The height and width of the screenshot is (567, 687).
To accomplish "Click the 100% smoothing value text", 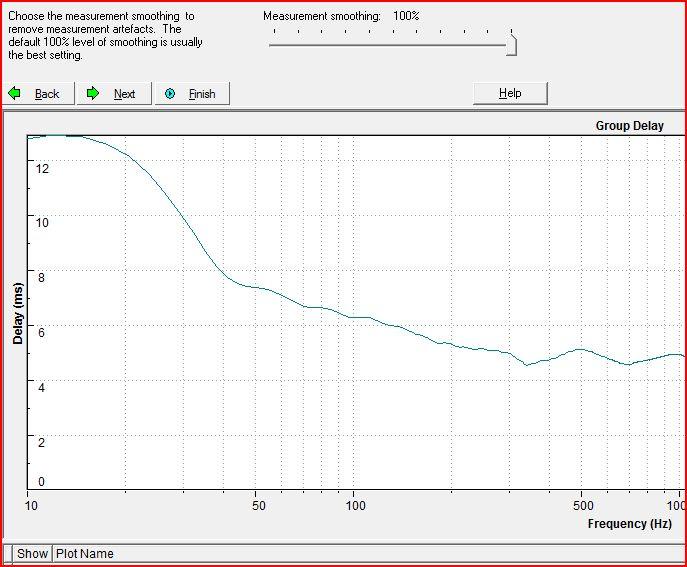I will 406,16.
